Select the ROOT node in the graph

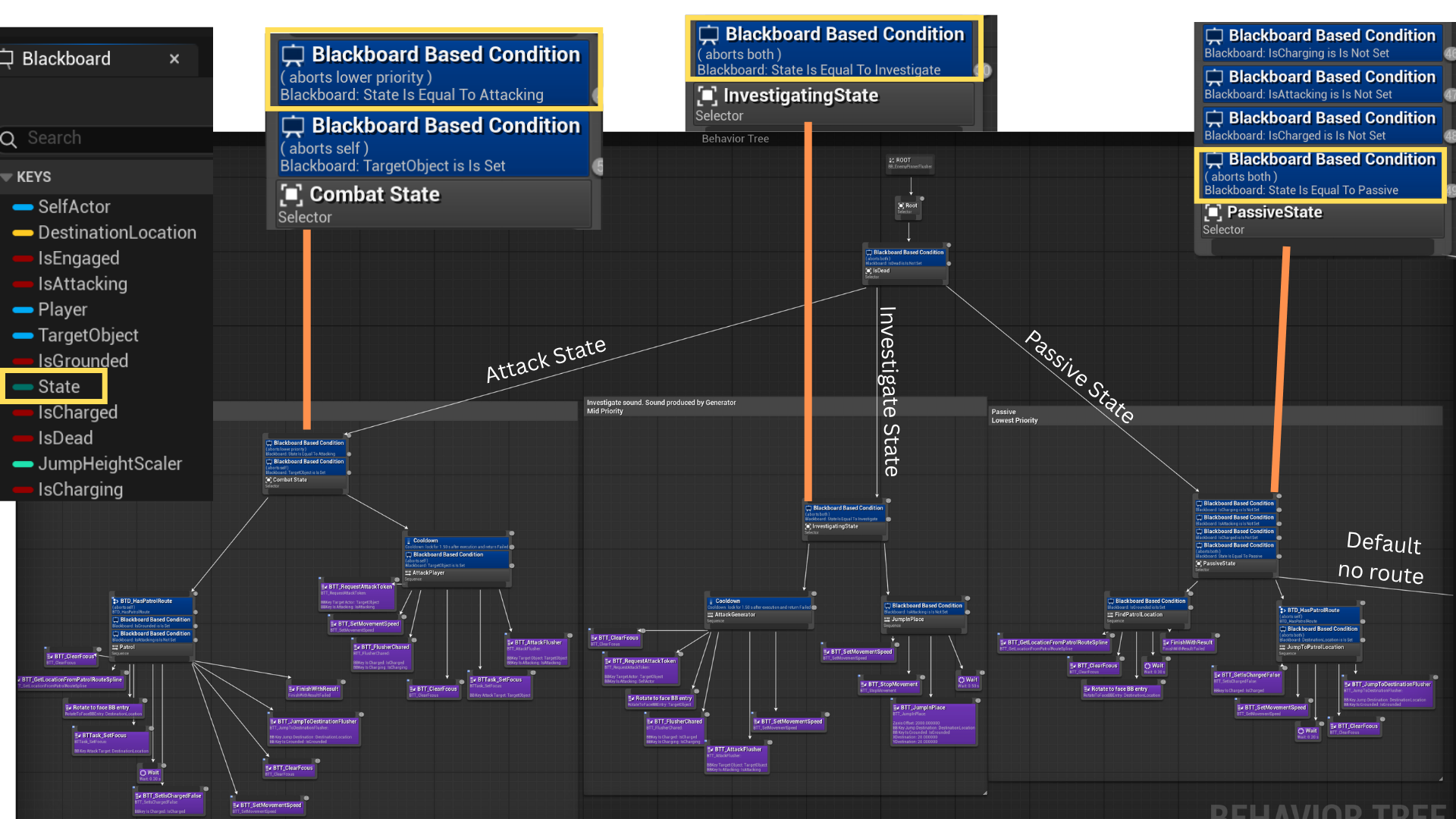point(910,163)
